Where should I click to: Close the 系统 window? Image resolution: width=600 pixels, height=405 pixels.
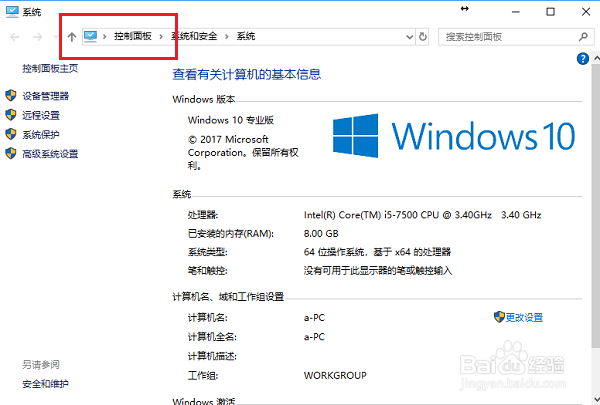pos(585,12)
